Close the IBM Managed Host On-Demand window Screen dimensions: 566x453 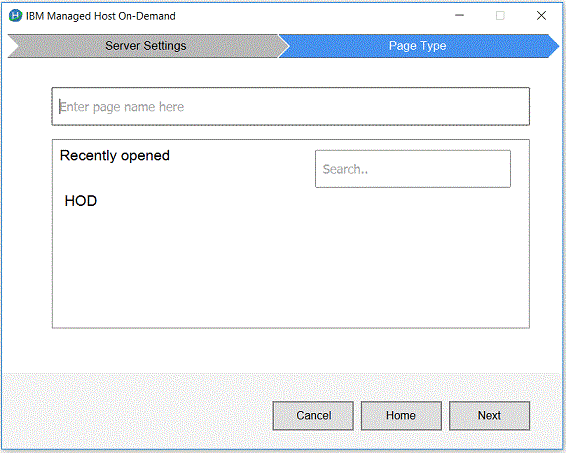pyautogui.click(x=541, y=16)
